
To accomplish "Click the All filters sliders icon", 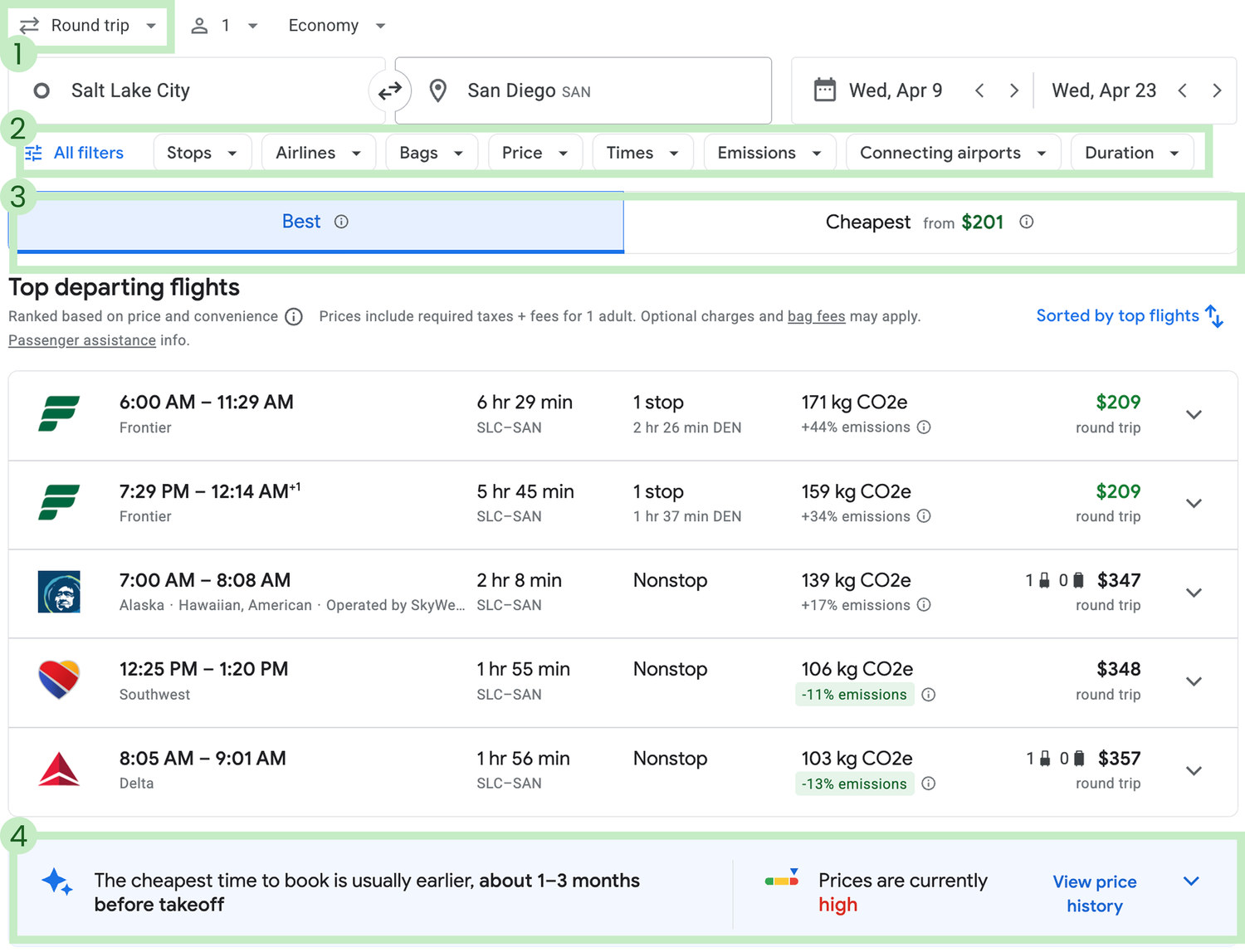I will click(33, 153).
